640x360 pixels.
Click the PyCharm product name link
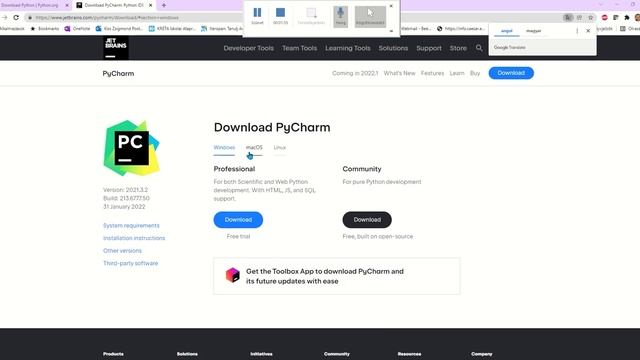tap(118, 73)
